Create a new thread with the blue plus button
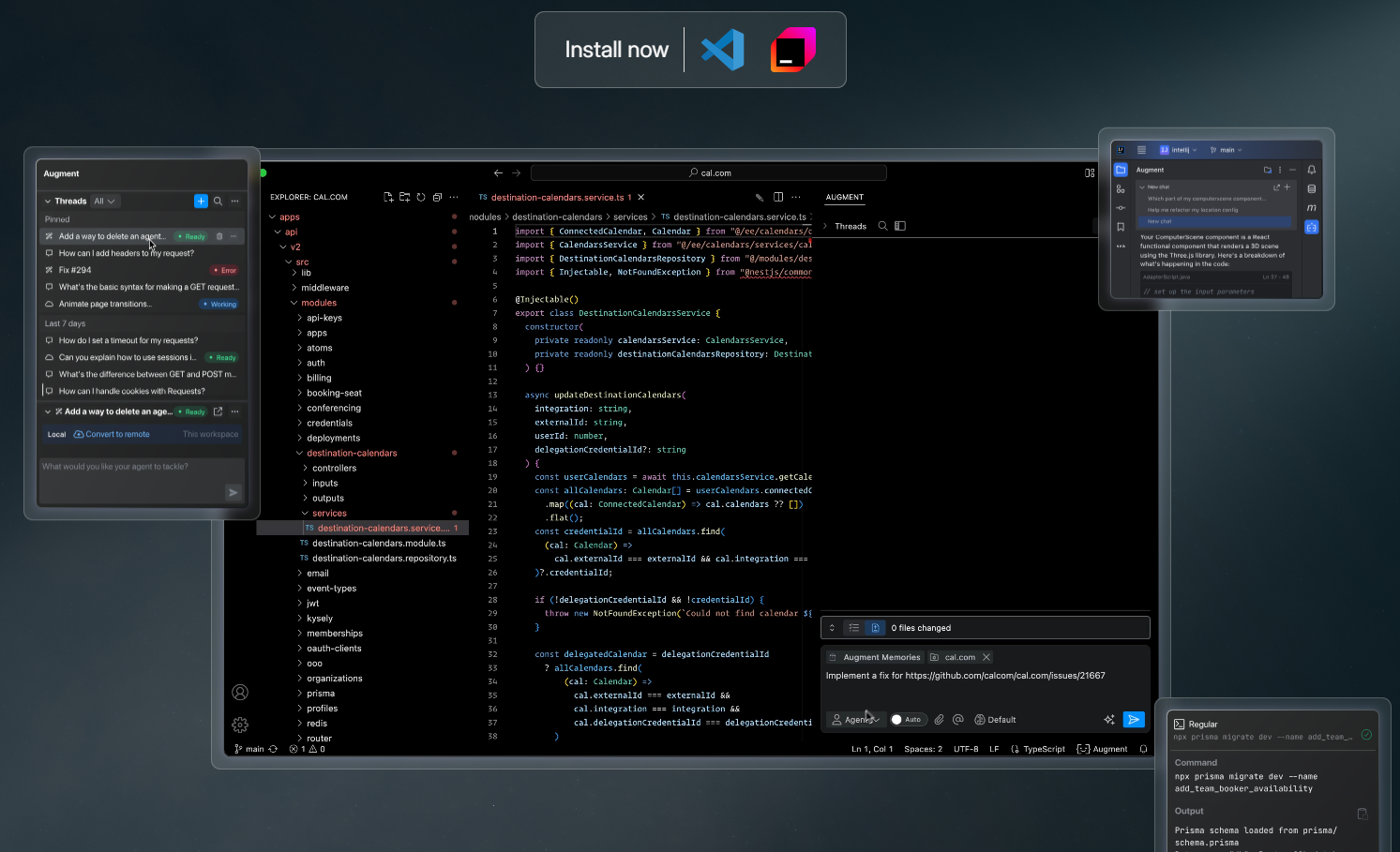 tap(201, 201)
